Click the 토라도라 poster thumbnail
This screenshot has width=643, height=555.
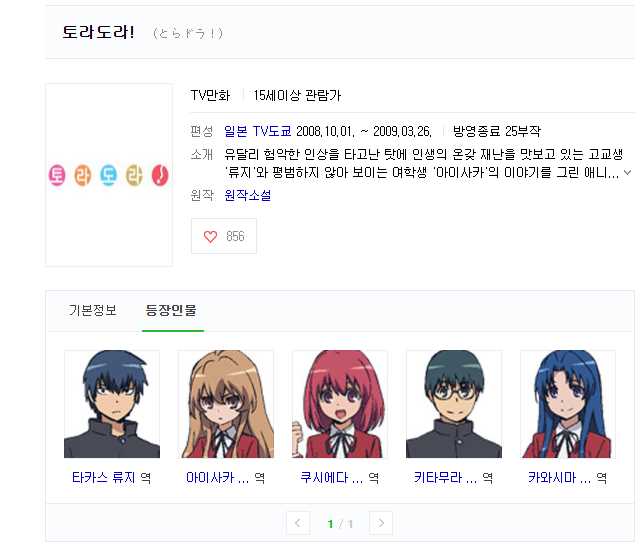(109, 175)
